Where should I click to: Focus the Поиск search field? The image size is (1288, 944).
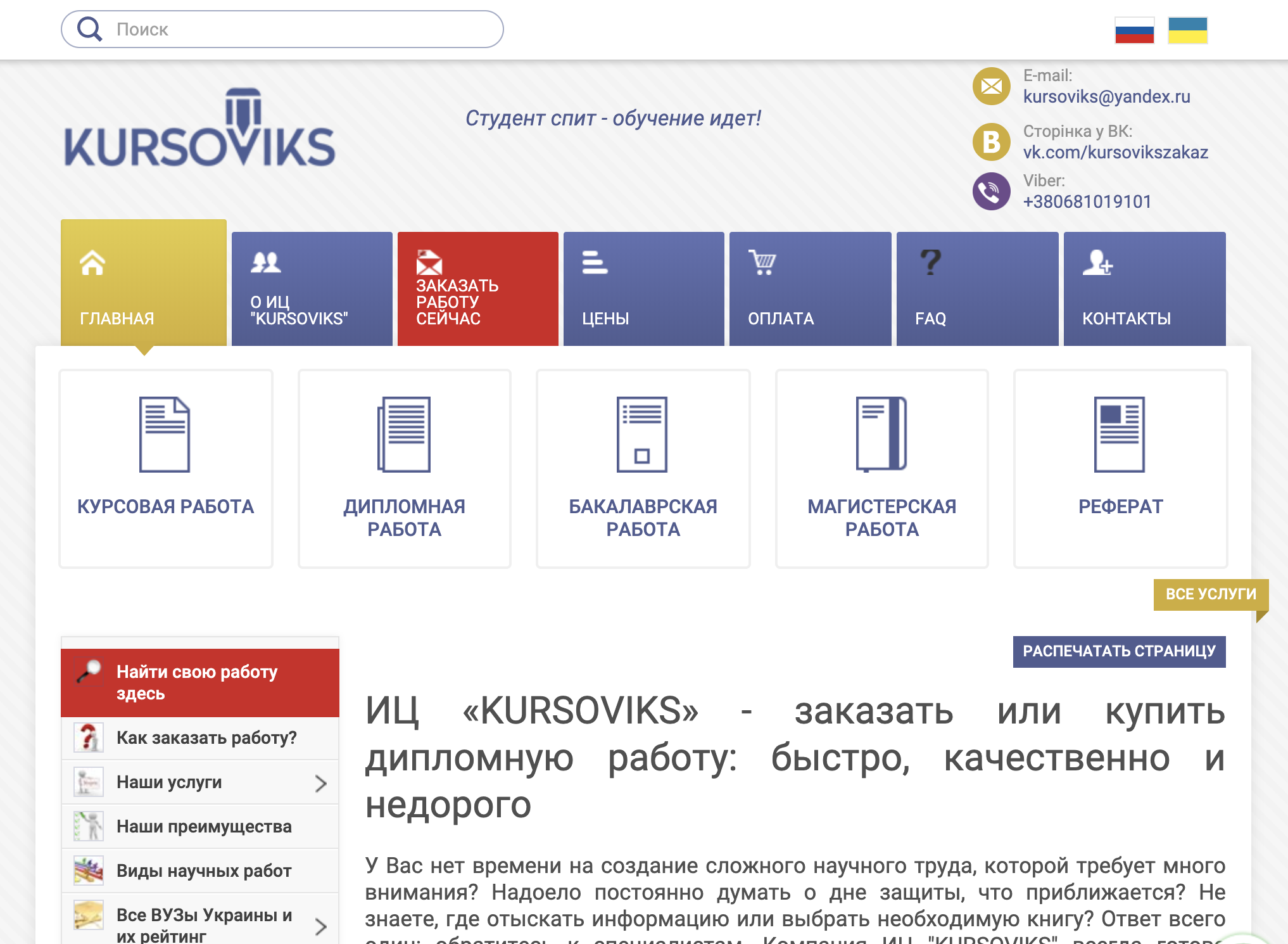282,29
